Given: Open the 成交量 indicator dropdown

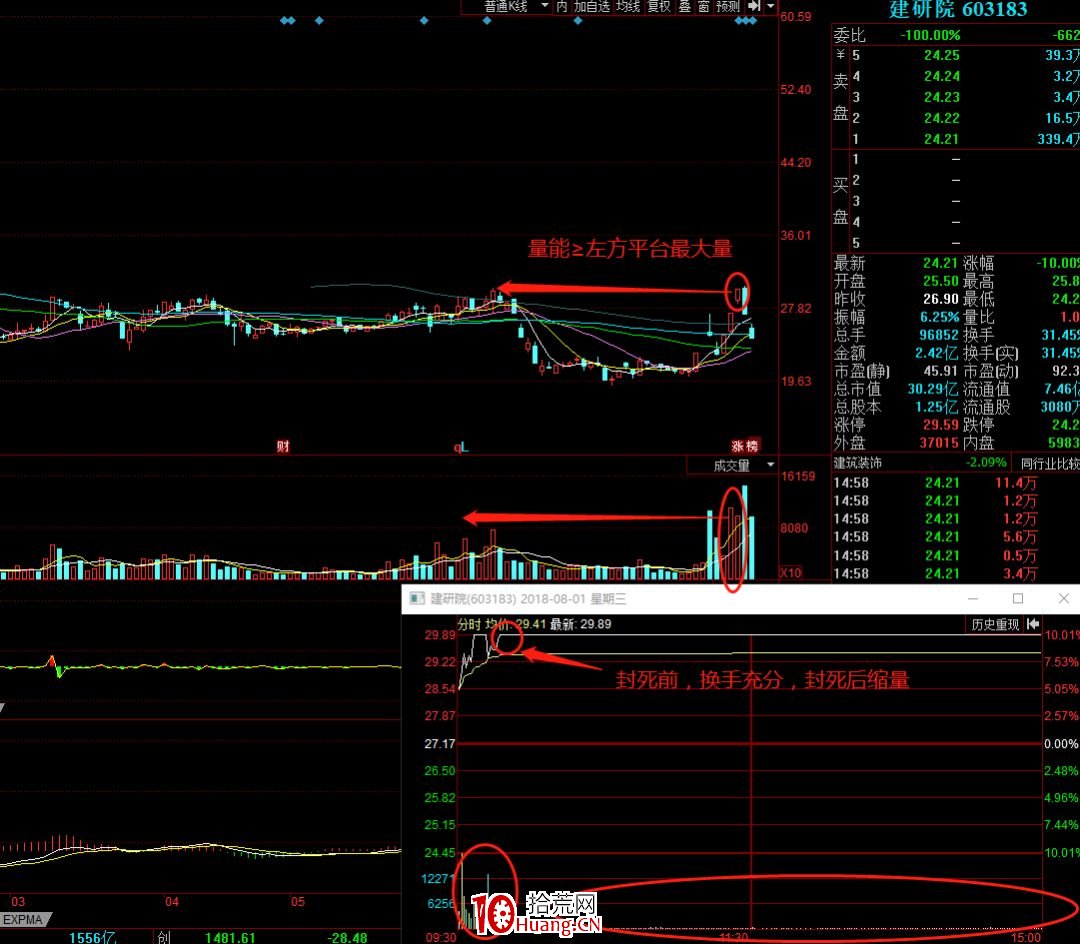Looking at the screenshot, I should click(x=731, y=465).
